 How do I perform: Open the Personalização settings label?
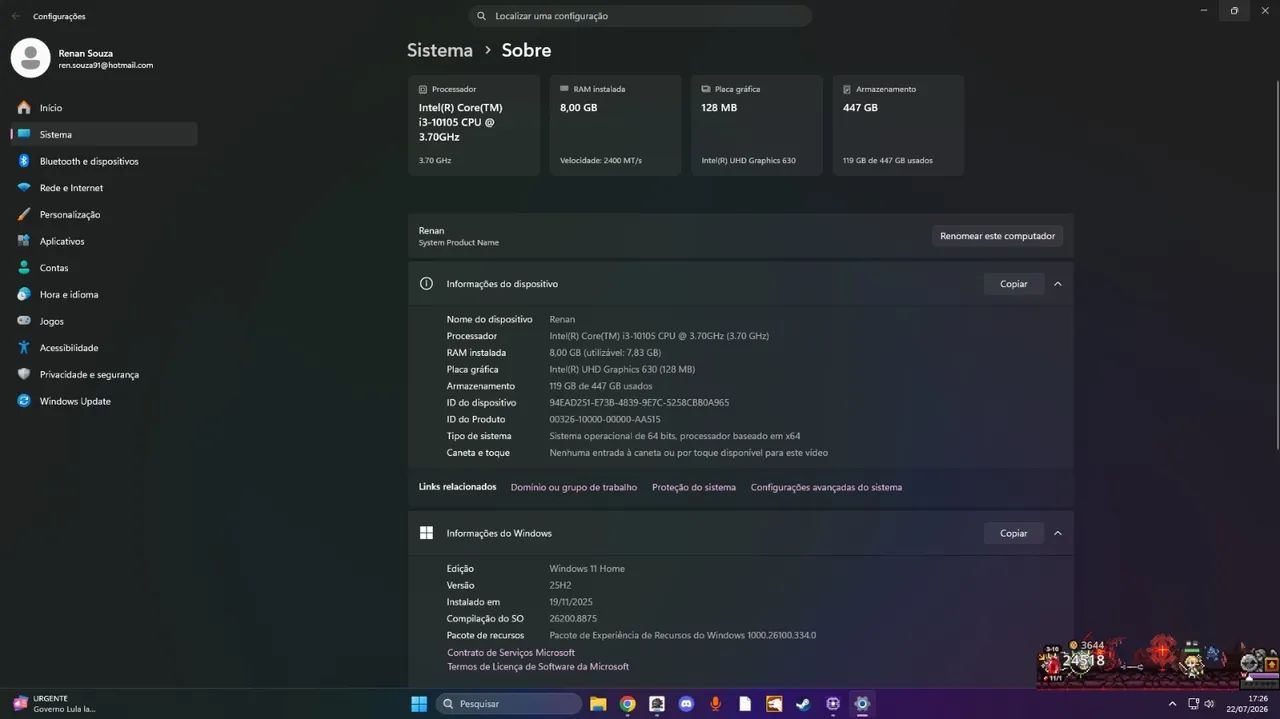coord(70,214)
